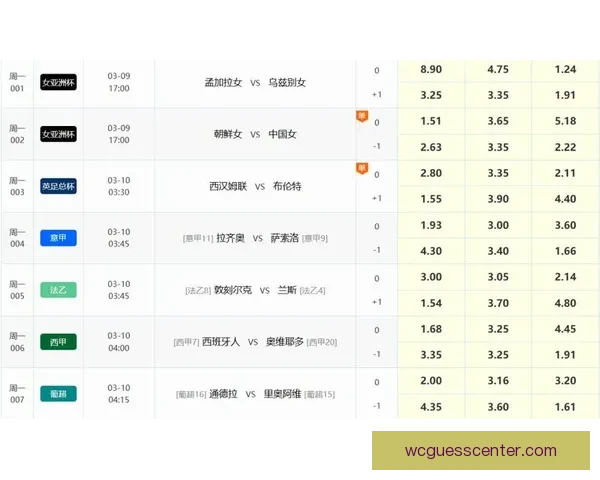Click match number 周一 004
Viewport: 600px width, 480px height.
tap(17, 238)
